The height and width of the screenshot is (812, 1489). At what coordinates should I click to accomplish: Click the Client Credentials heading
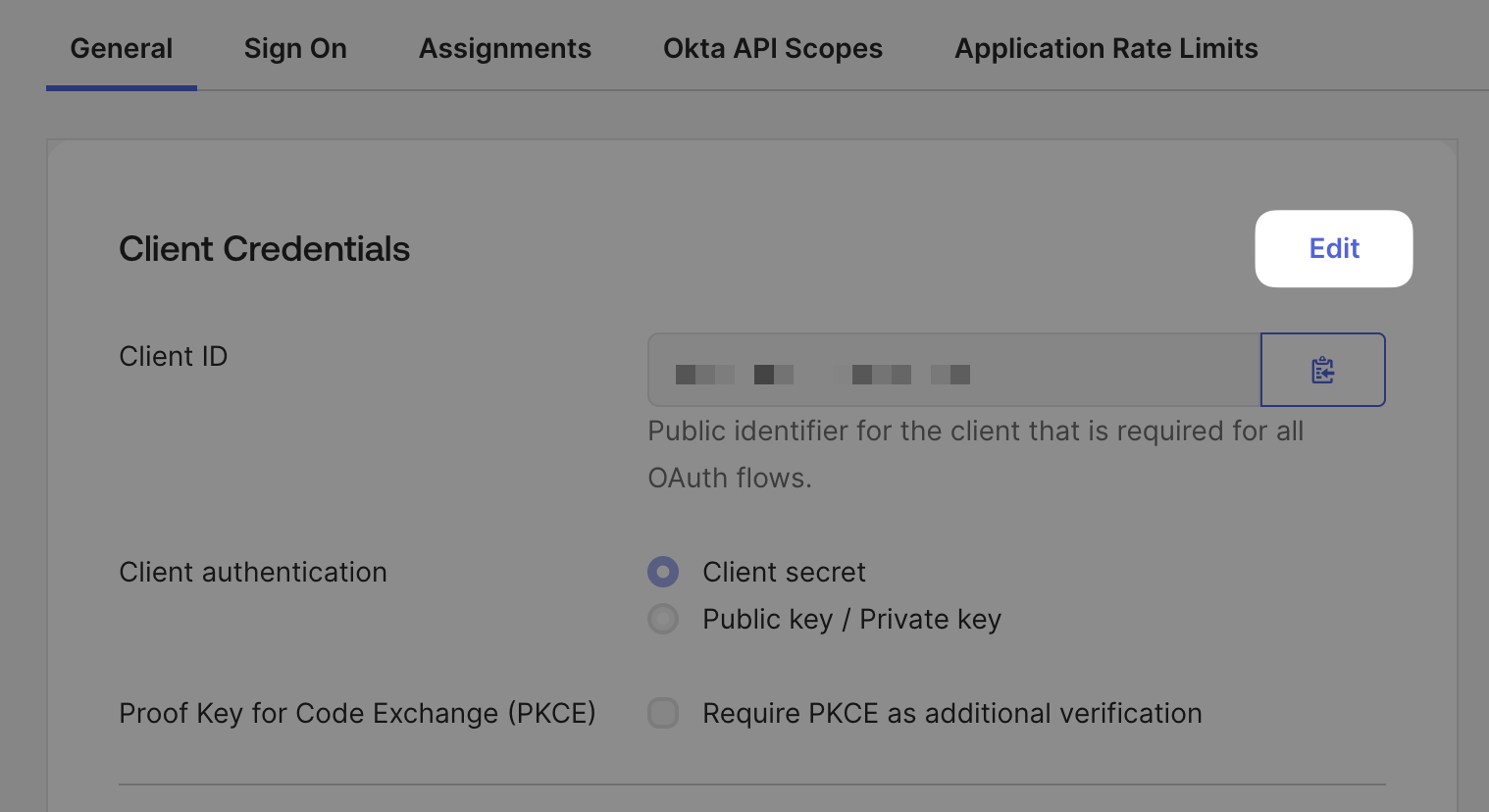click(x=264, y=248)
